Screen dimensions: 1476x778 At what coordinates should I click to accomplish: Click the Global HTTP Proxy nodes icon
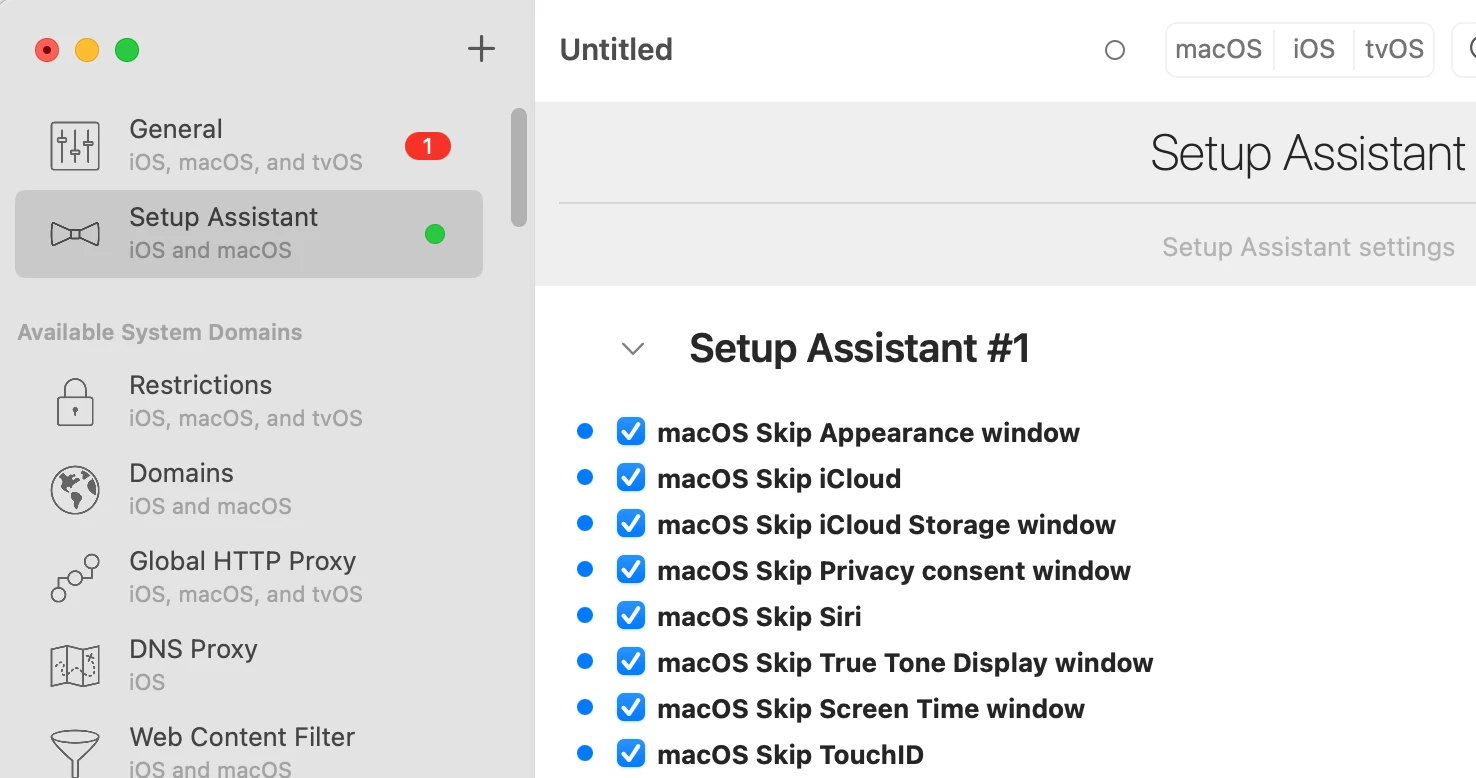click(75, 578)
